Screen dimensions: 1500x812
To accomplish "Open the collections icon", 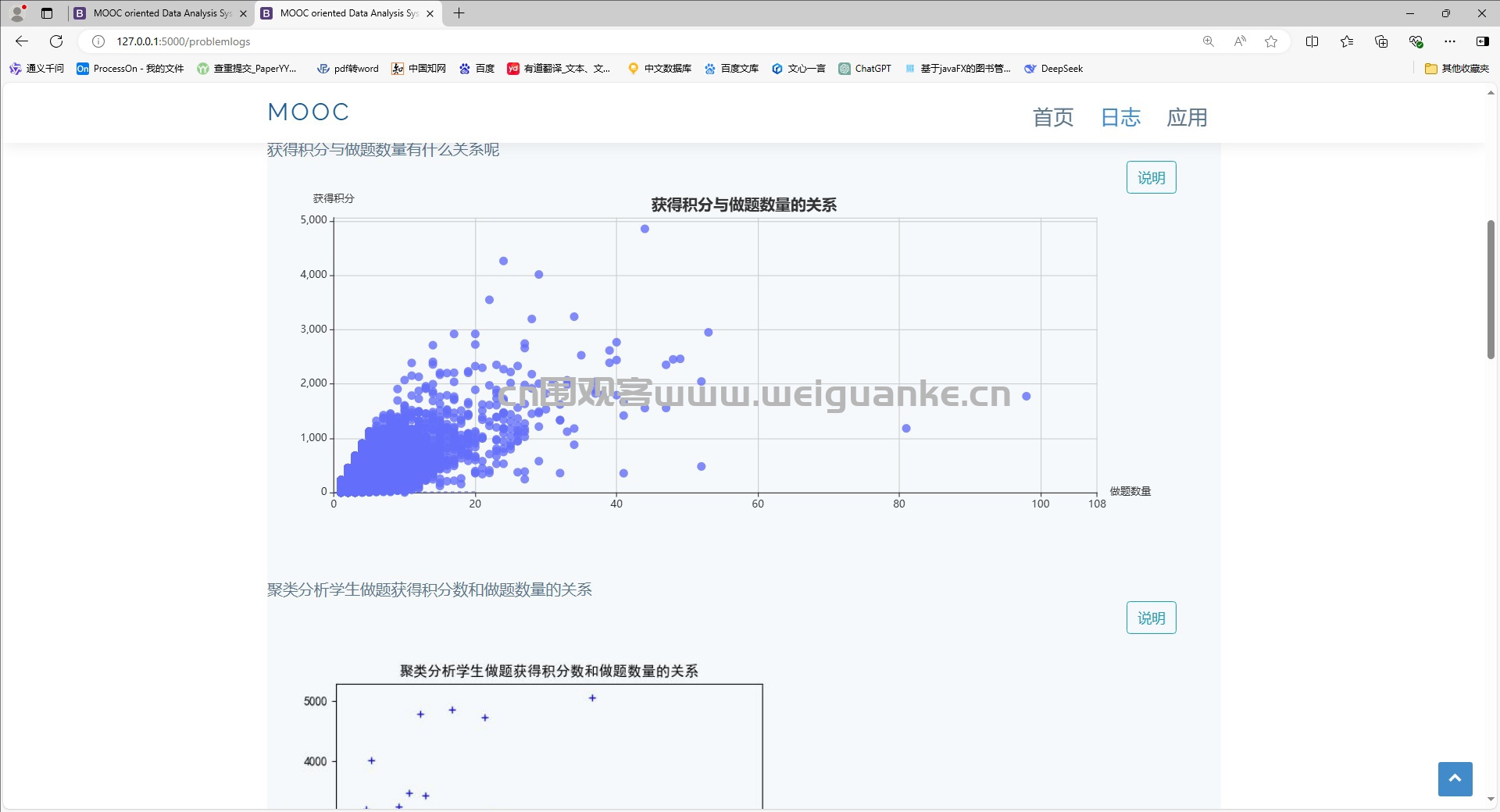I will (x=1381, y=41).
